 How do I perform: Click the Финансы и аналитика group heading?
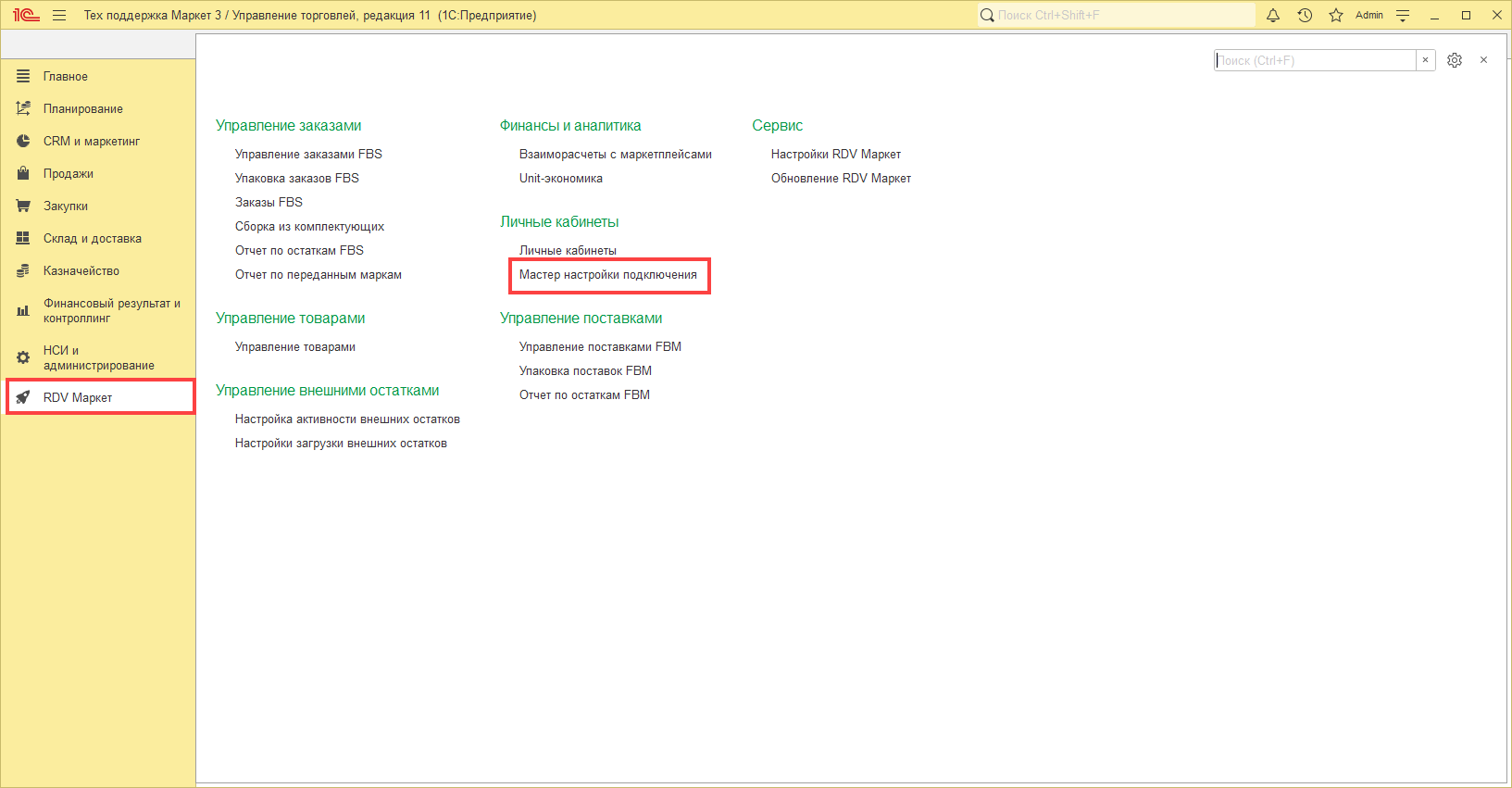570,125
